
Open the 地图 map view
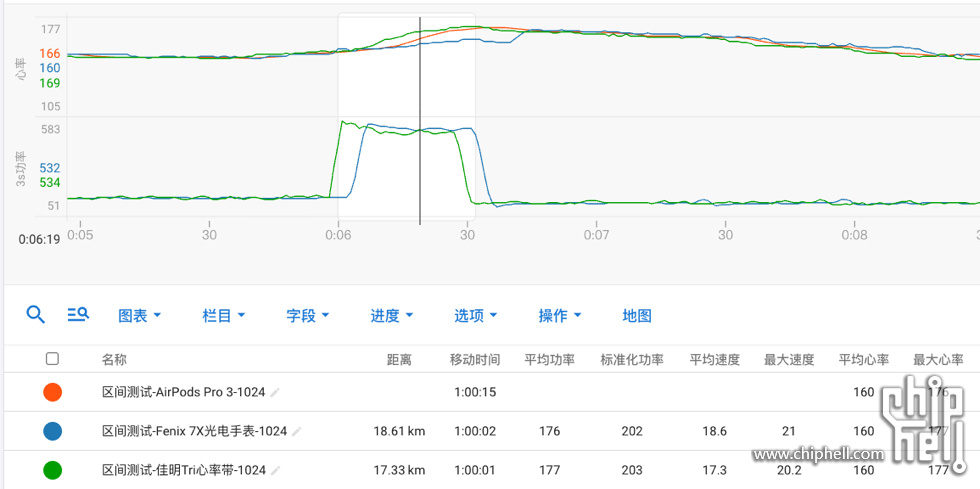(x=637, y=316)
